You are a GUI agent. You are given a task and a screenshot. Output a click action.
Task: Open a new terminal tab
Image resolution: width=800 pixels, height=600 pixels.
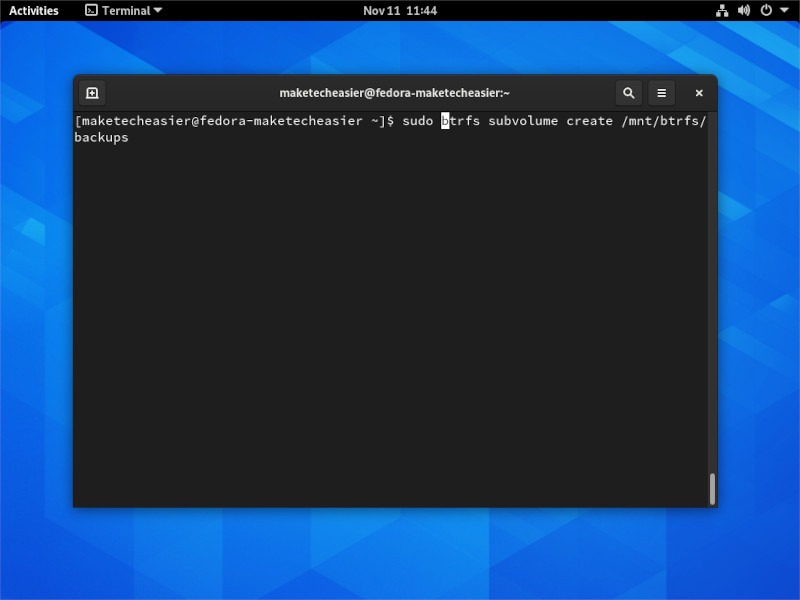pos(91,92)
